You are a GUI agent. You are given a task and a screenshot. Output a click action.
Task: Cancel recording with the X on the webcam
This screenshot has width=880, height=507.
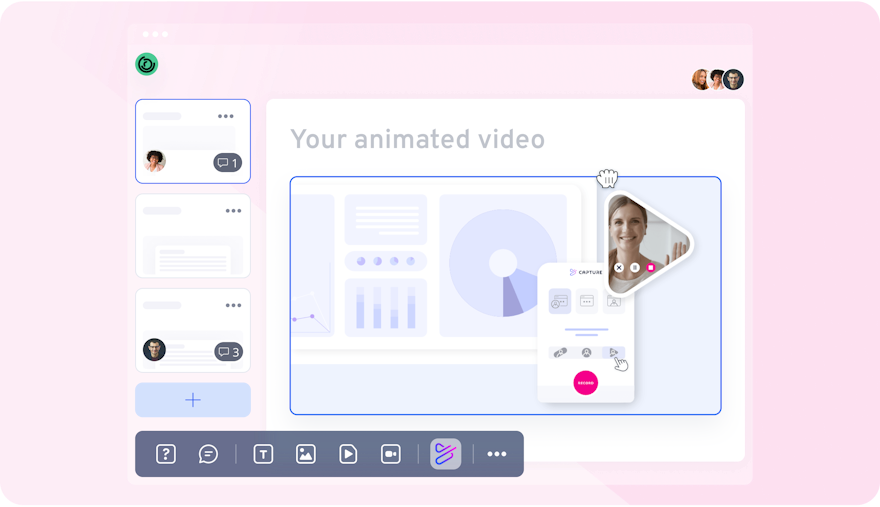click(x=619, y=268)
